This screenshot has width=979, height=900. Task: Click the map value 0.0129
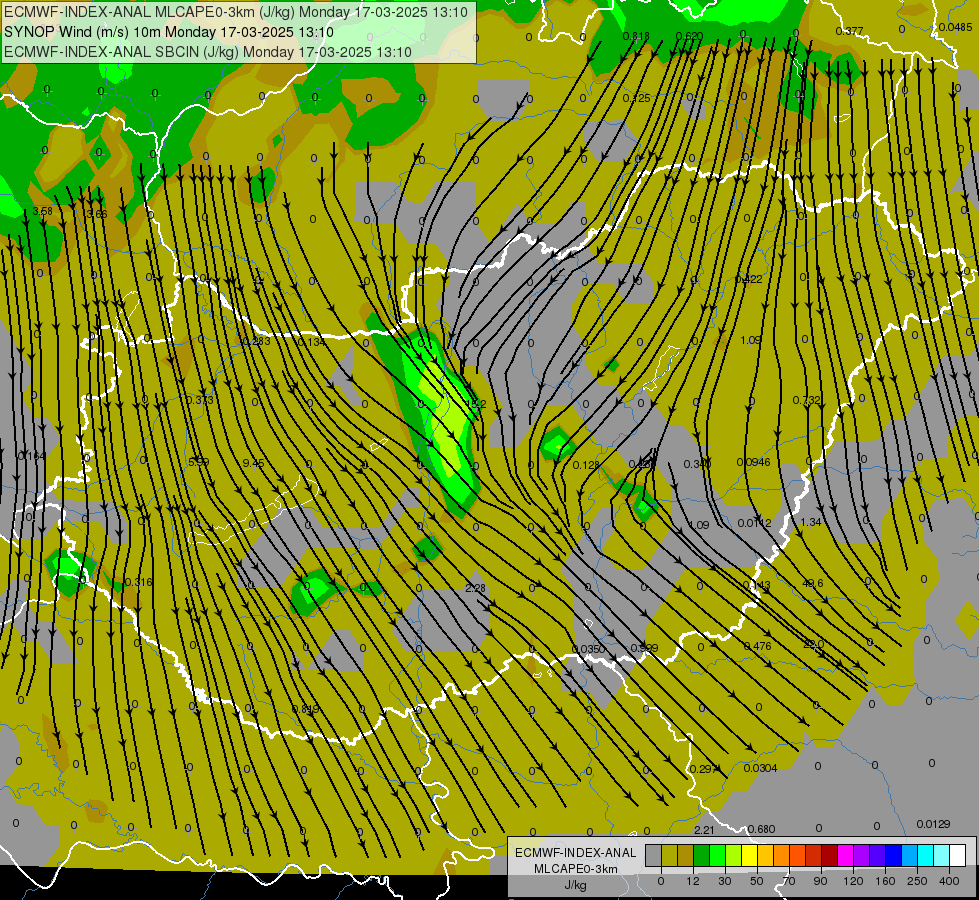[x=933, y=824]
